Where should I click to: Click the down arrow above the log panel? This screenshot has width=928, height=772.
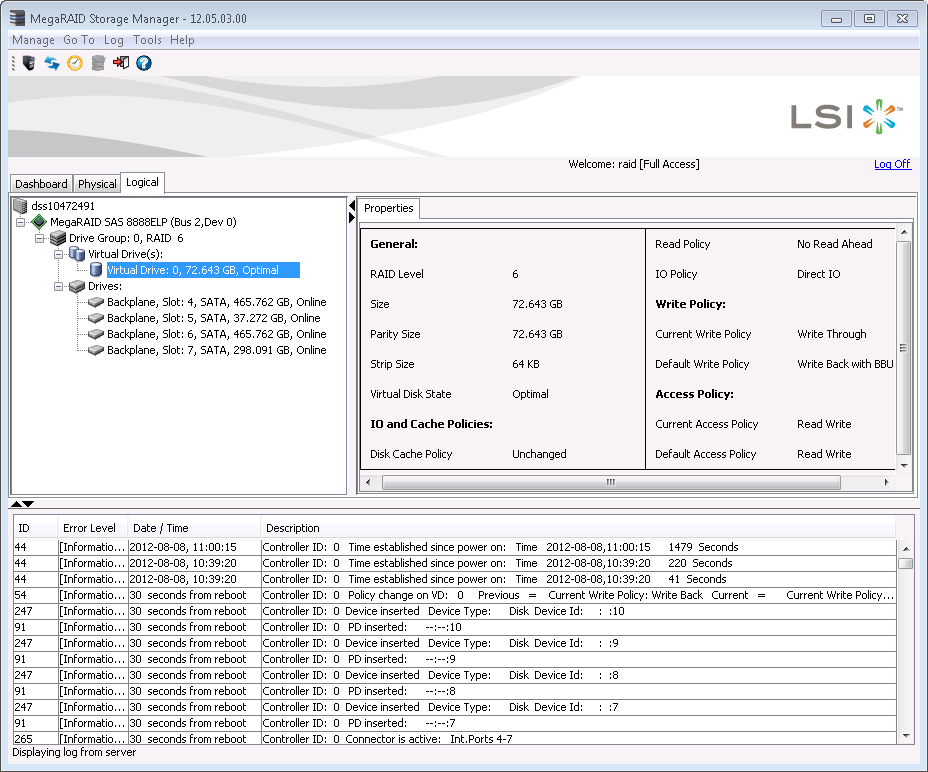[28, 504]
